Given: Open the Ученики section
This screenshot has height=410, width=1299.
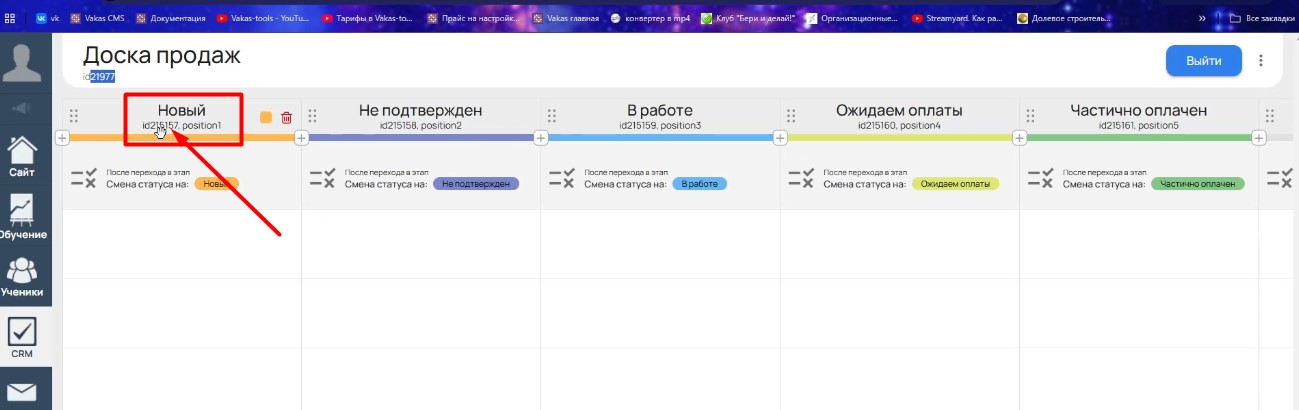Looking at the screenshot, I should (x=22, y=277).
